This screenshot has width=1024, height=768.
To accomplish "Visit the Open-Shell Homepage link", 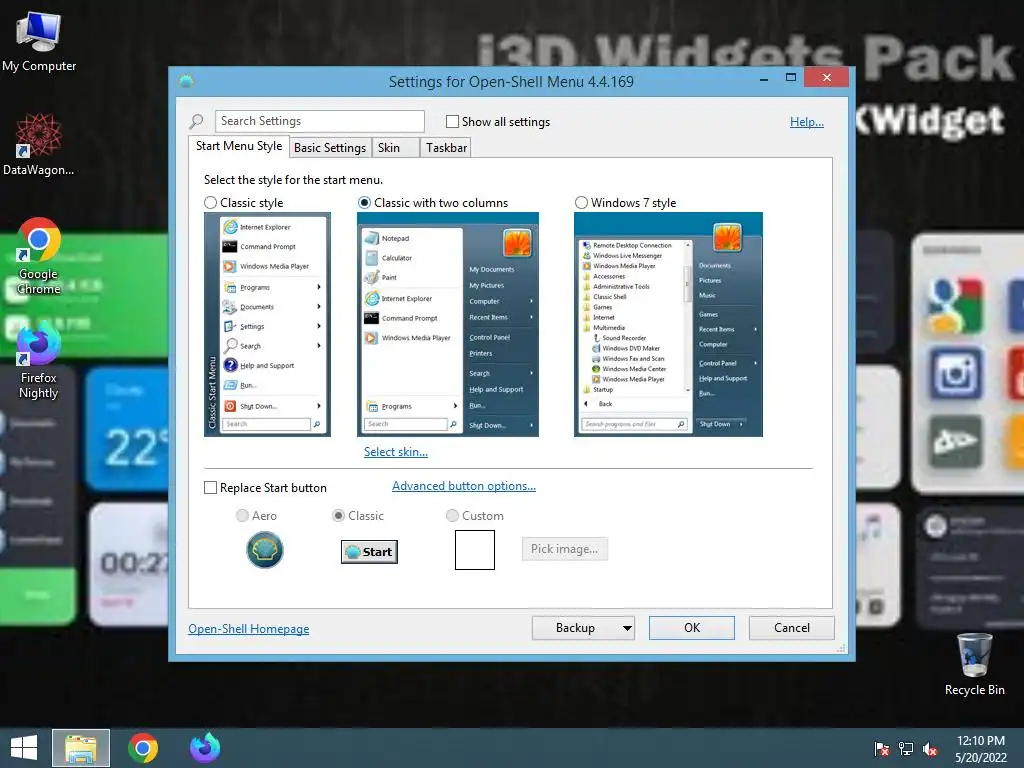I will click(x=249, y=629).
